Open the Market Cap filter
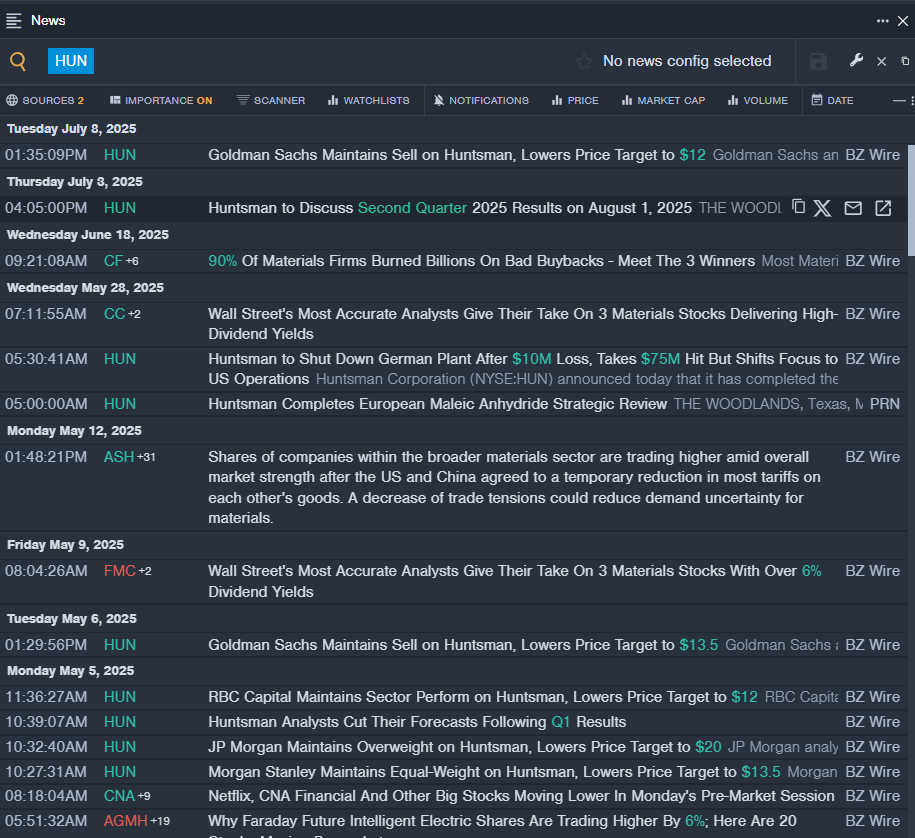Image resolution: width=915 pixels, height=838 pixels. point(663,100)
